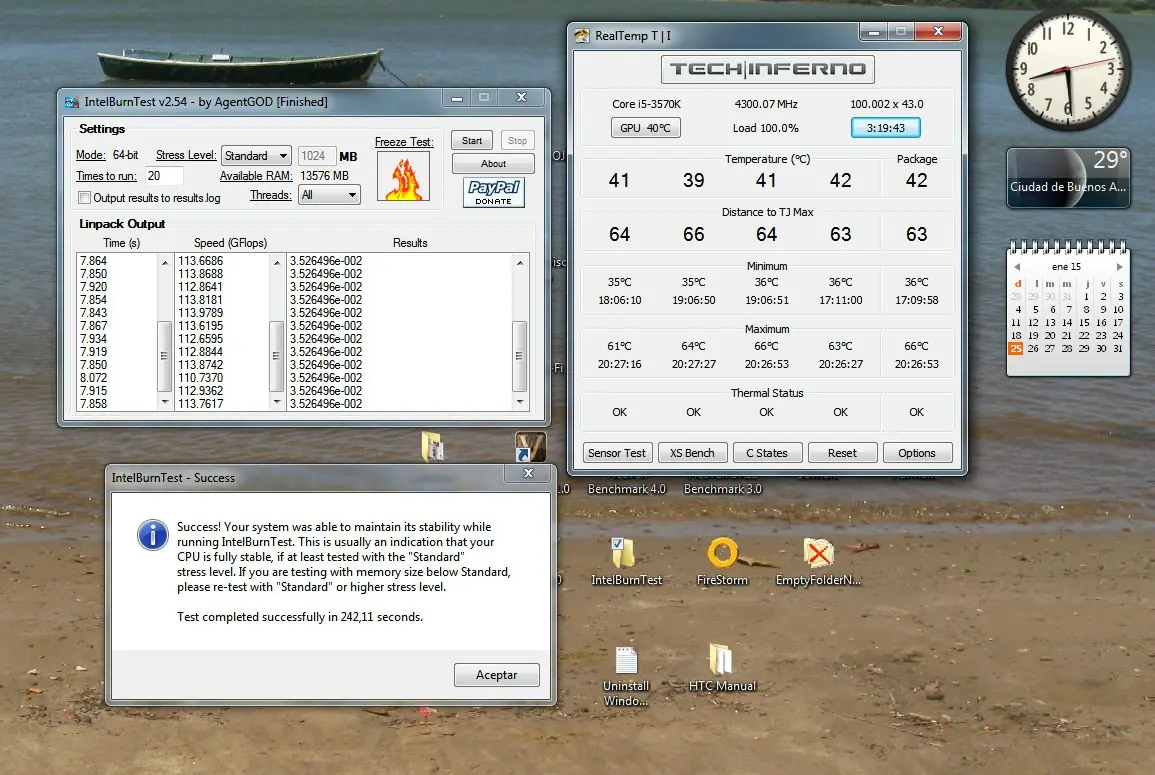Click the XS Bench button

tap(692, 453)
